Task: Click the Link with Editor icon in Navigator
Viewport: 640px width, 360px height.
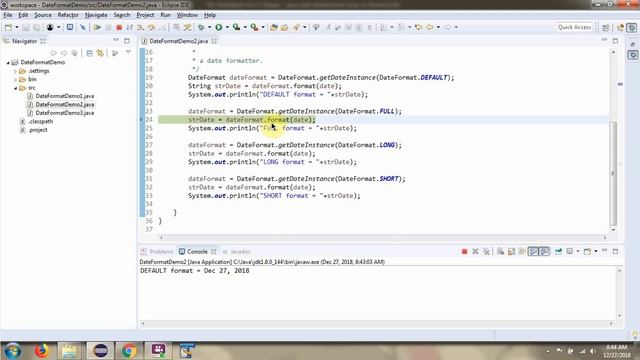Action: (x=100, y=53)
